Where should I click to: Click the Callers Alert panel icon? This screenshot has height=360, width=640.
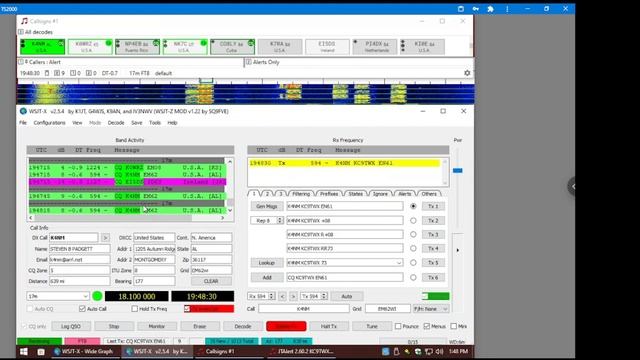pyautogui.click(x=21, y=62)
